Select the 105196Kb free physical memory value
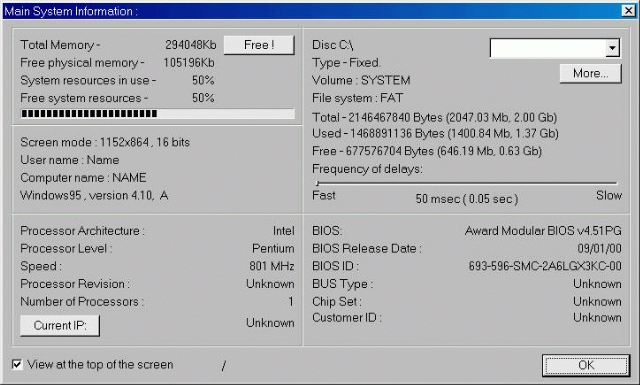The height and width of the screenshot is (385, 640). click(189, 62)
